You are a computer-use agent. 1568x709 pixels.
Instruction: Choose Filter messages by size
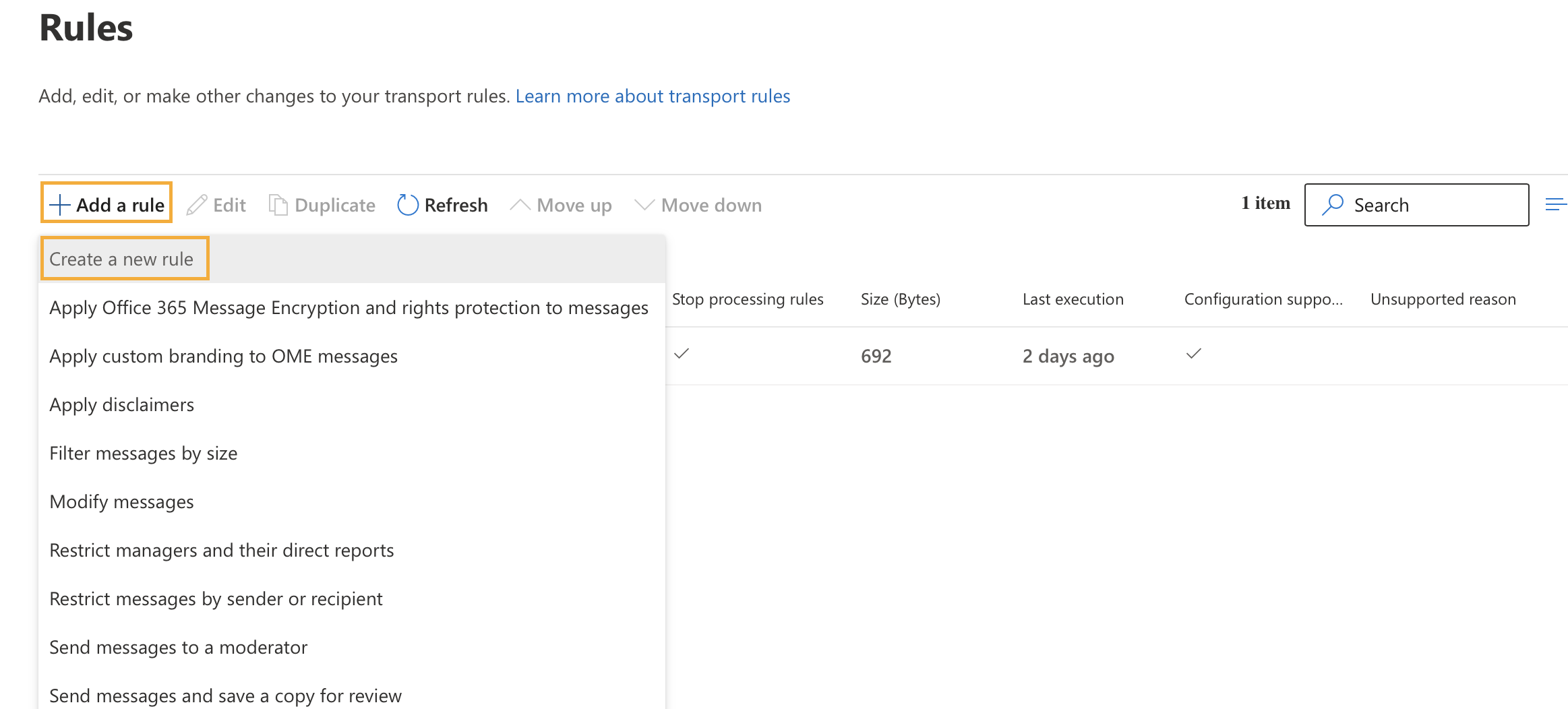point(143,453)
